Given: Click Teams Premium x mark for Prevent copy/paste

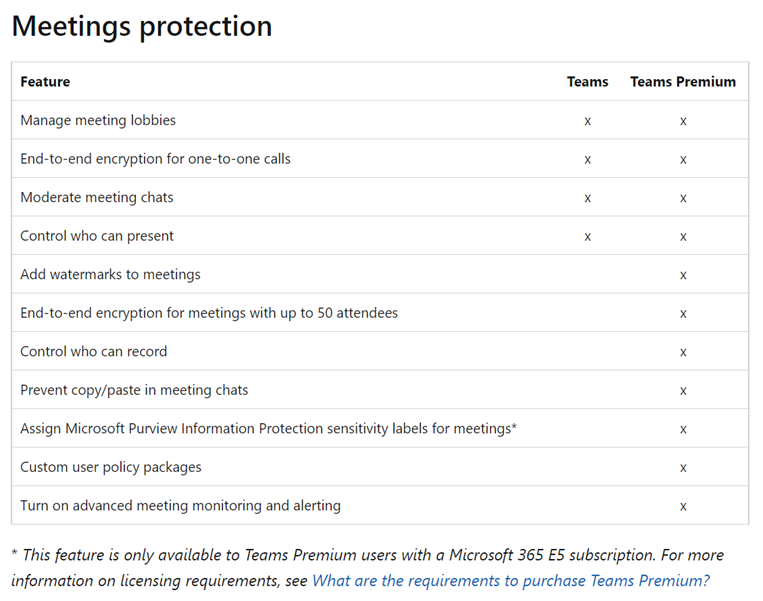Looking at the screenshot, I should click(x=683, y=391).
